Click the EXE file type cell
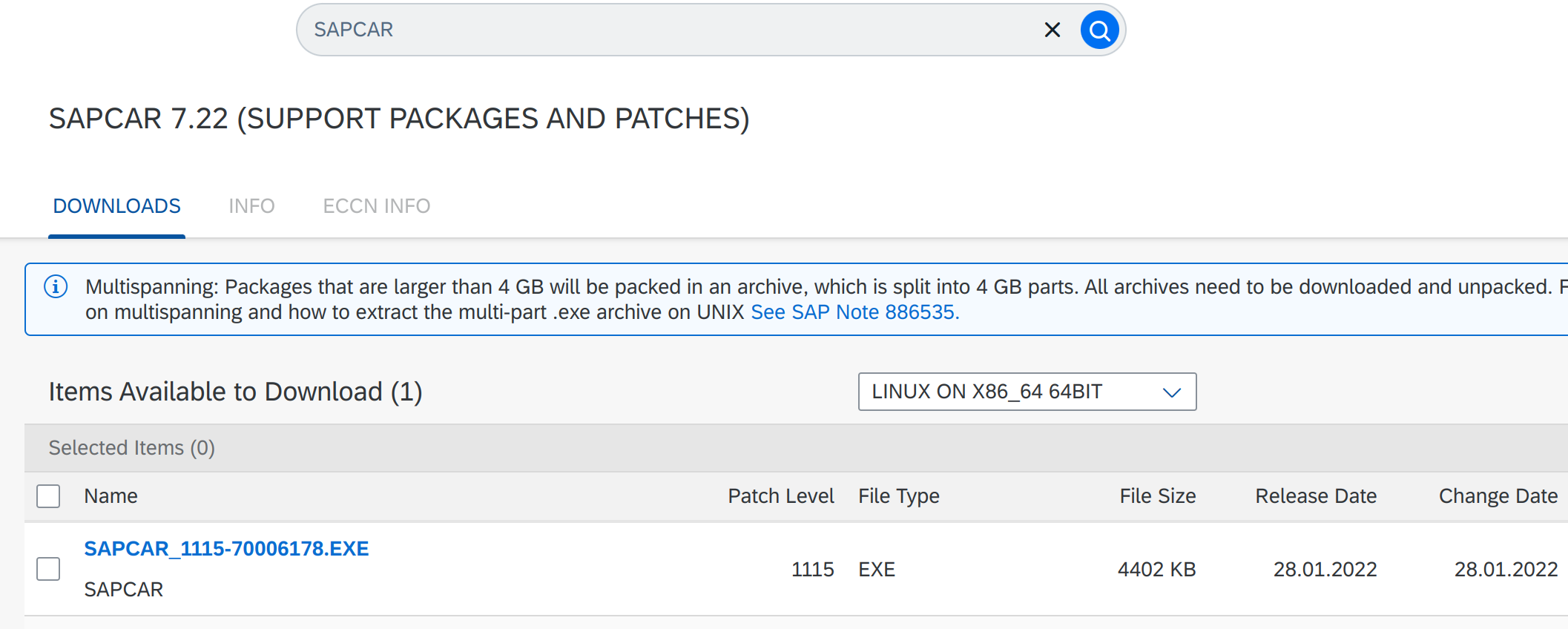 877,570
